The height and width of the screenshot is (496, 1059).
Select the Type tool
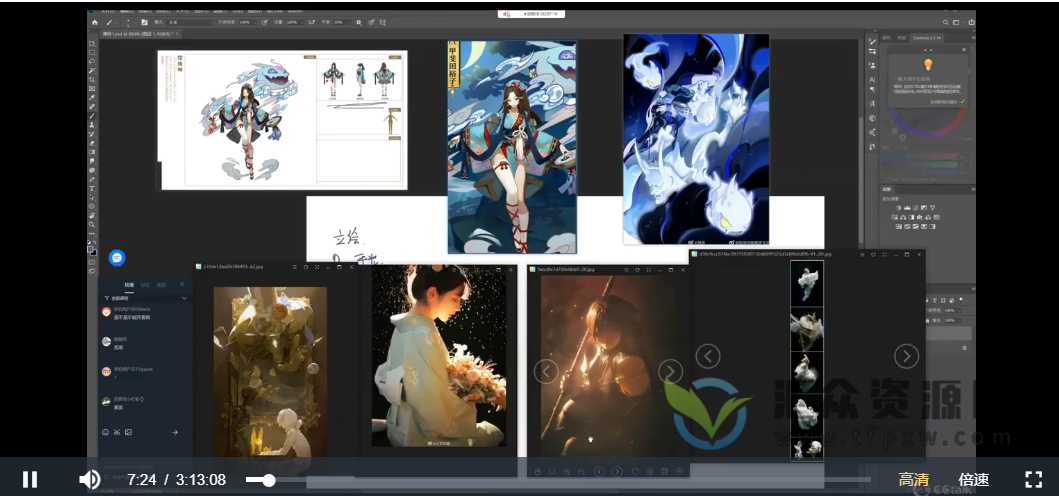[x=93, y=187]
